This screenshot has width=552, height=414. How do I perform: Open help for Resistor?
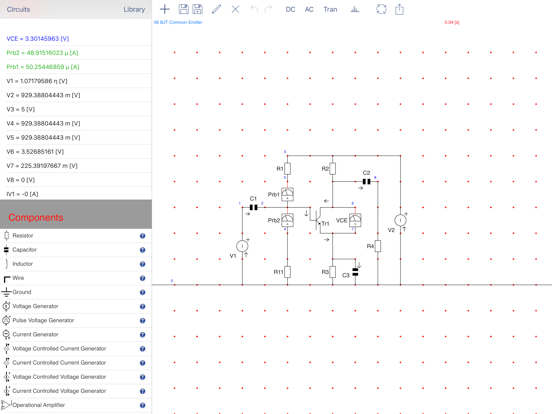[142, 236]
